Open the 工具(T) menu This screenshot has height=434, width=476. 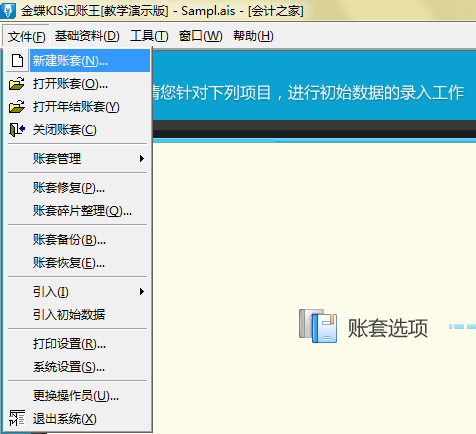(x=149, y=36)
